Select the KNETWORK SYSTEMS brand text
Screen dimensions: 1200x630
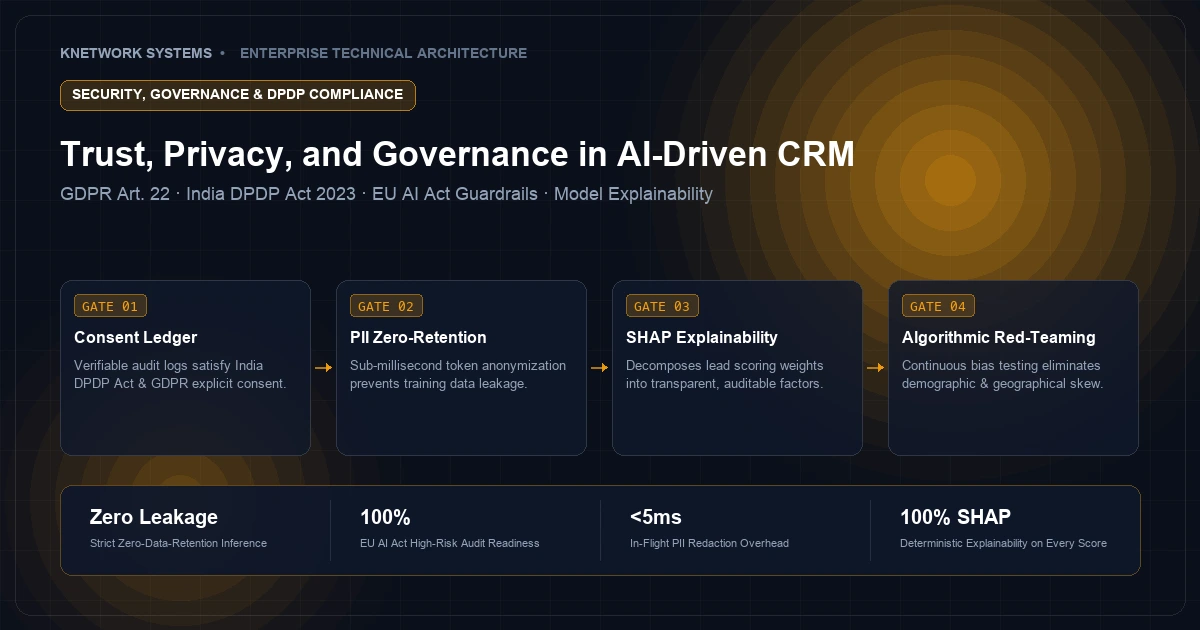136,53
